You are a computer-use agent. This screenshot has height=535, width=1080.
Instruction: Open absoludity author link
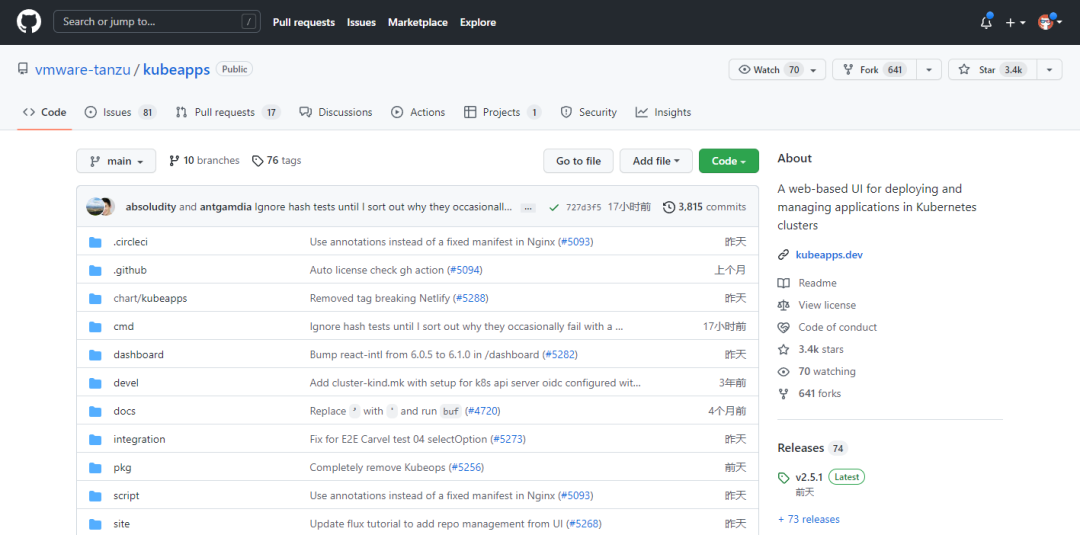151,207
